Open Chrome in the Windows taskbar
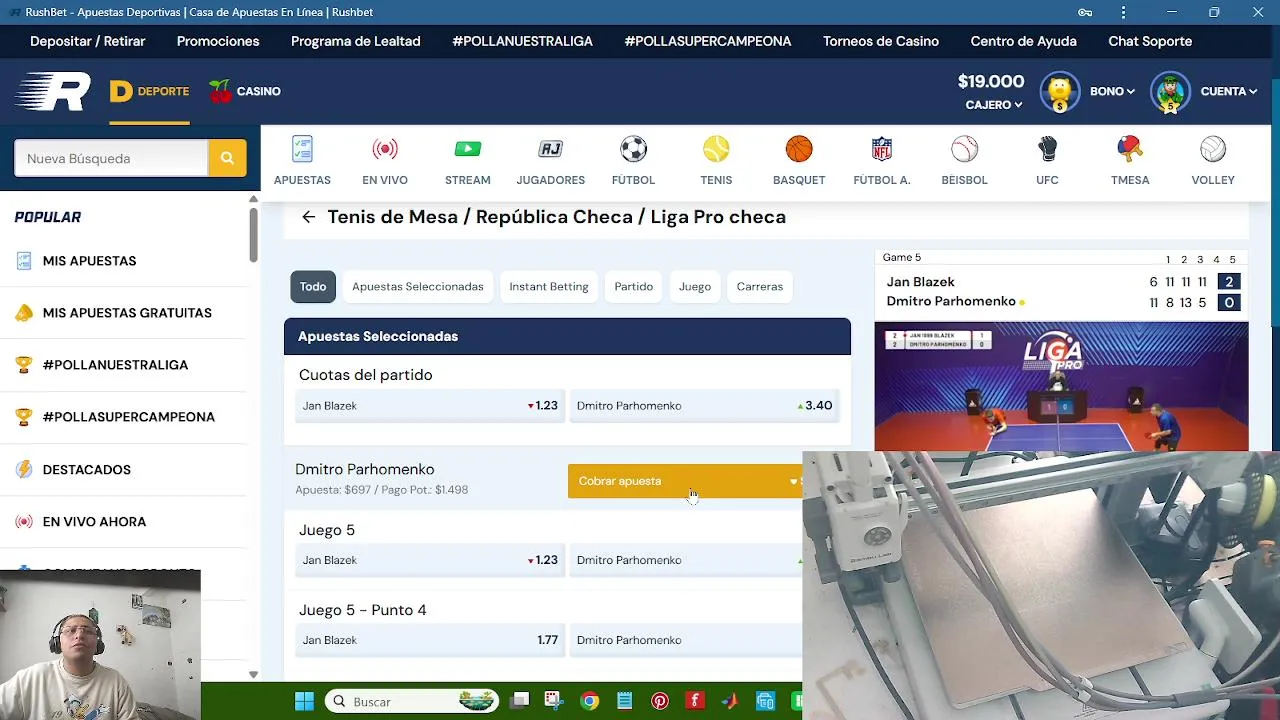The height and width of the screenshot is (720, 1280). (x=589, y=701)
